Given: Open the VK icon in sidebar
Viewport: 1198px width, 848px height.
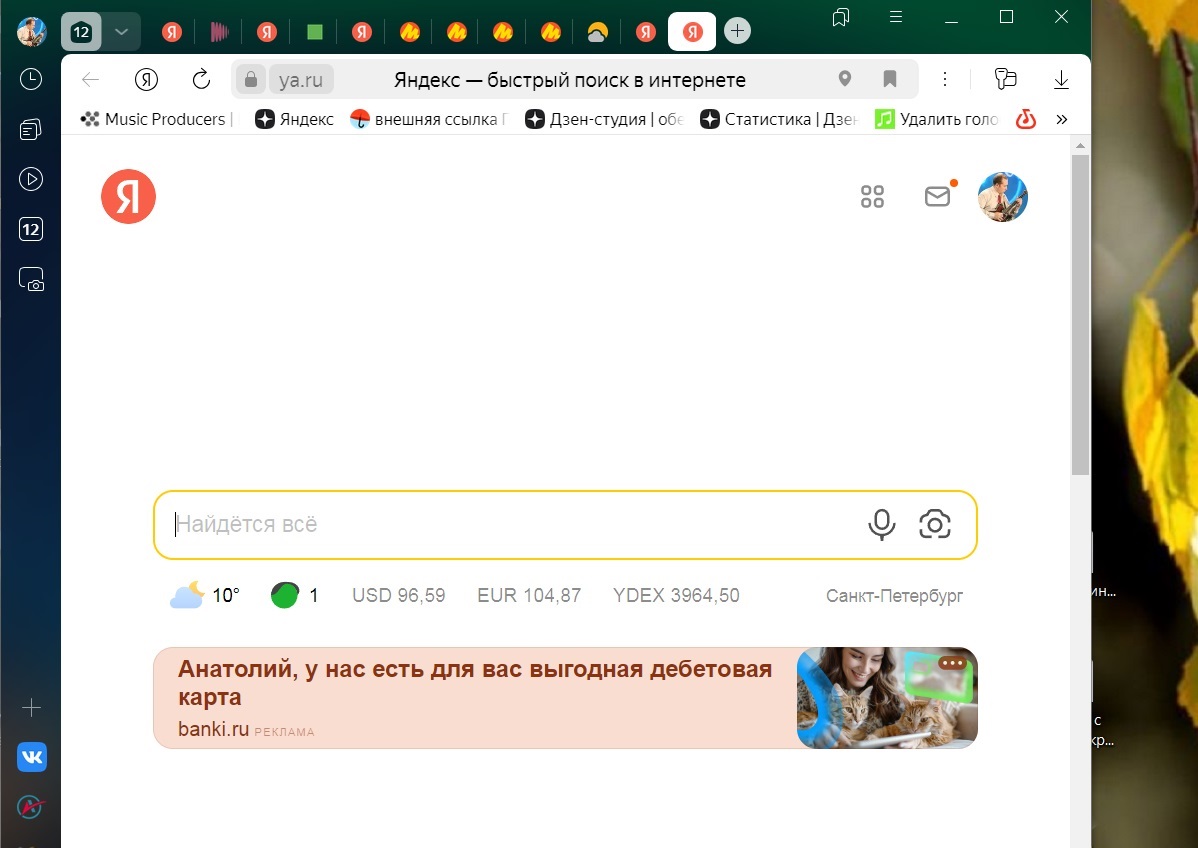Looking at the screenshot, I should click(x=31, y=757).
